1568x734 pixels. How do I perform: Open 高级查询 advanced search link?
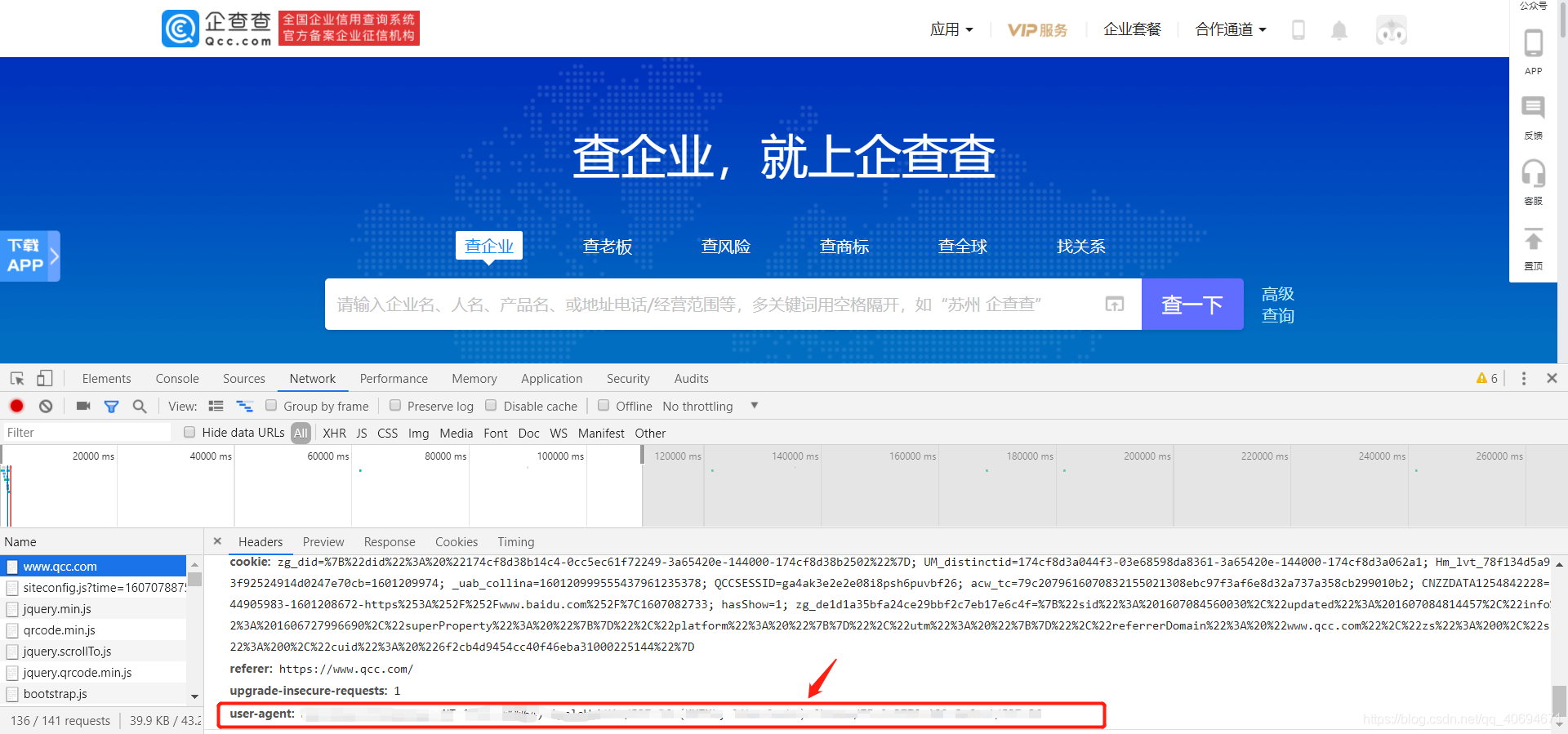pyautogui.click(x=1278, y=305)
